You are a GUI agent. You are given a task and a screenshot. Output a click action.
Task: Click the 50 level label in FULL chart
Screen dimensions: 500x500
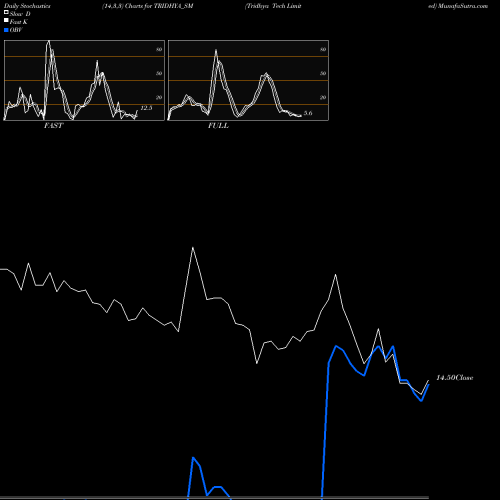(323, 73)
